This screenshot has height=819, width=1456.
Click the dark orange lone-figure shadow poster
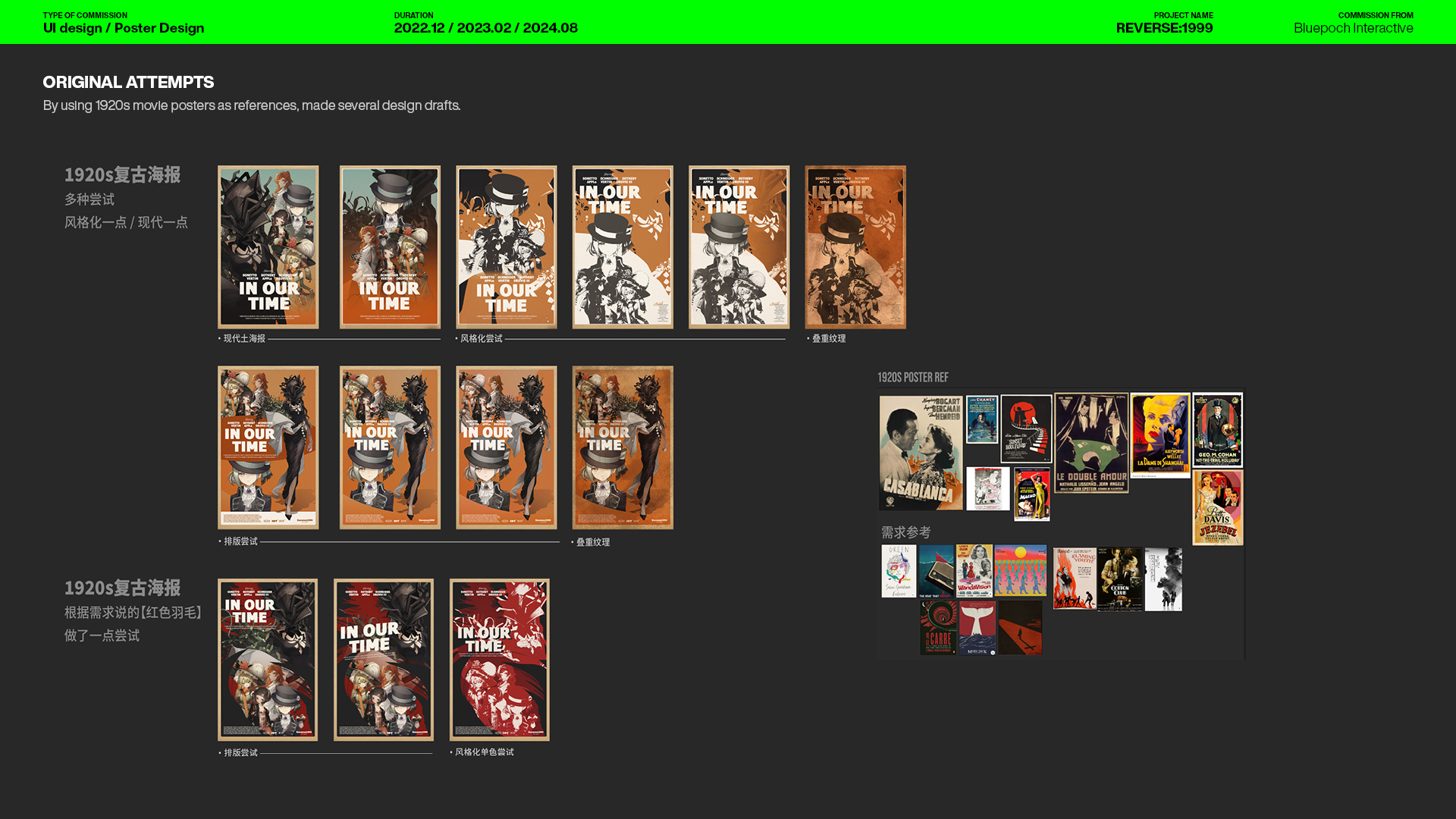[1020, 628]
